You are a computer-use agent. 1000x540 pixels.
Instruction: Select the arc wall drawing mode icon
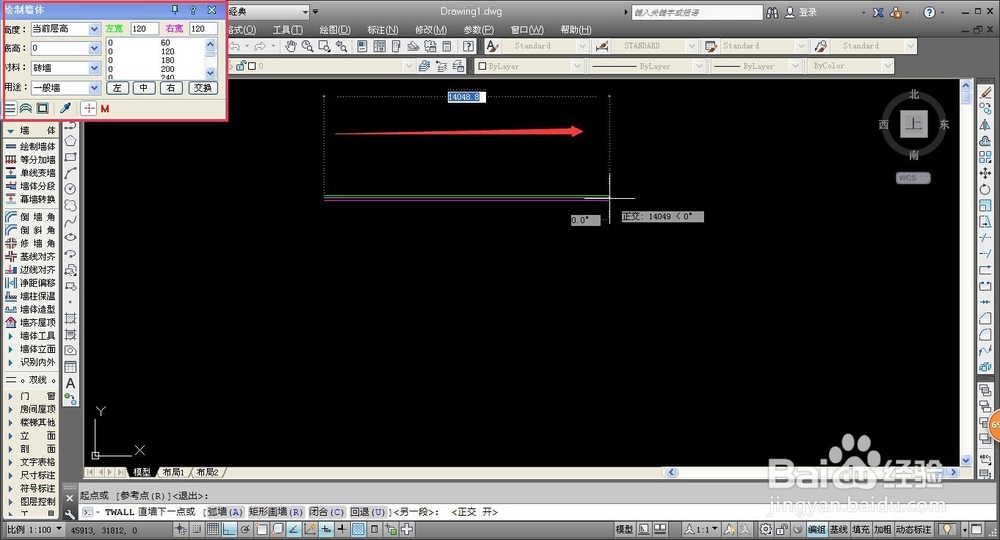click(x=26, y=108)
